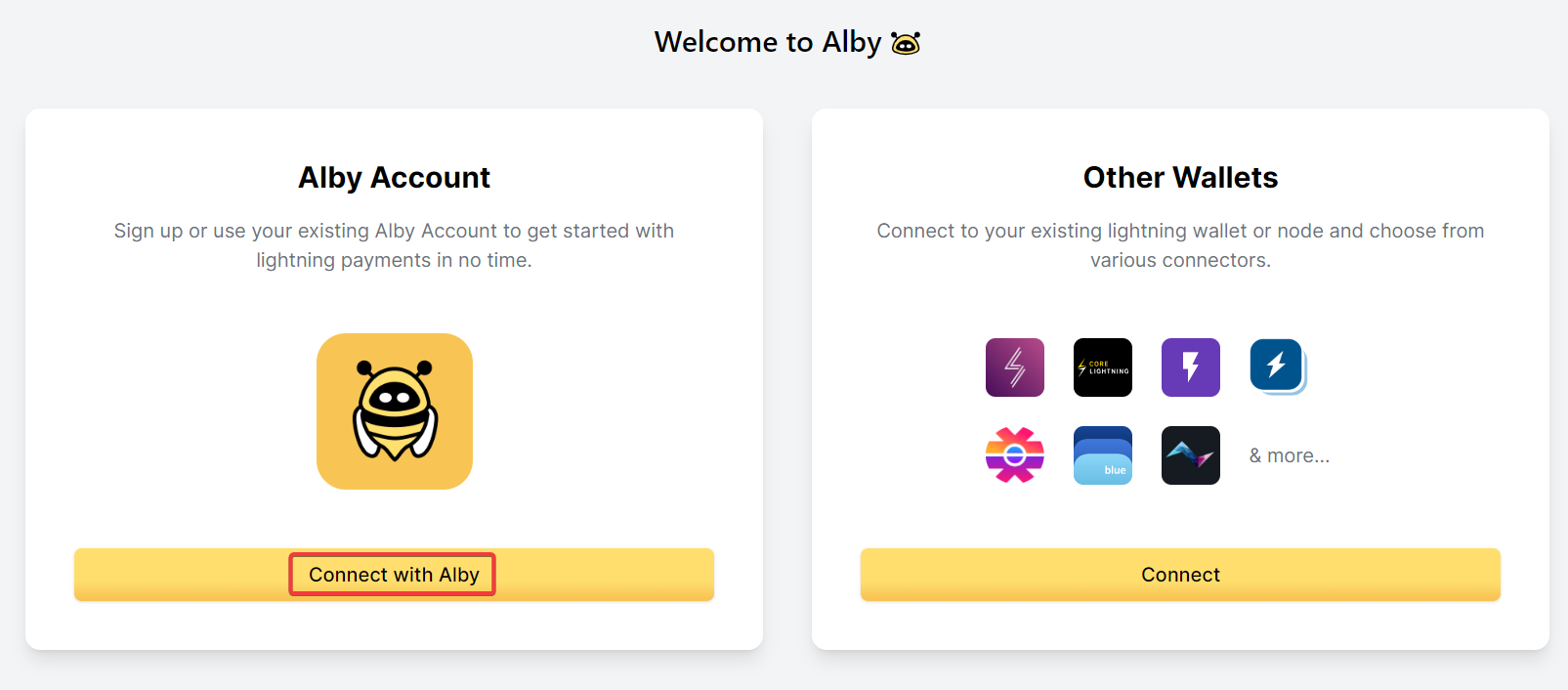Click the bee emoji beside the welcome title
Screen dimensions: 1568x690
(906, 43)
